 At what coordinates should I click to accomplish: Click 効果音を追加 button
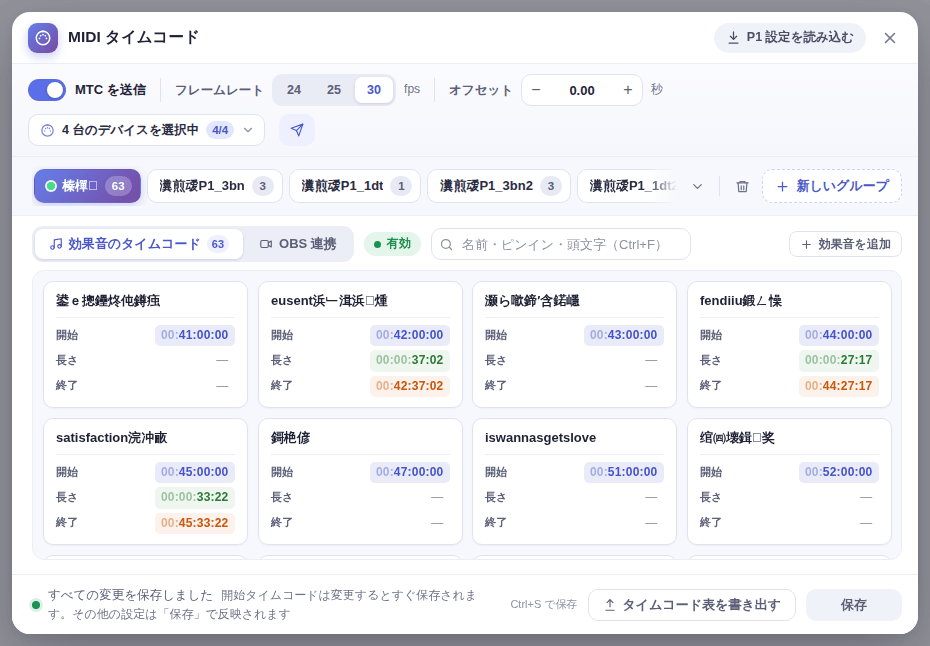(845, 244)
